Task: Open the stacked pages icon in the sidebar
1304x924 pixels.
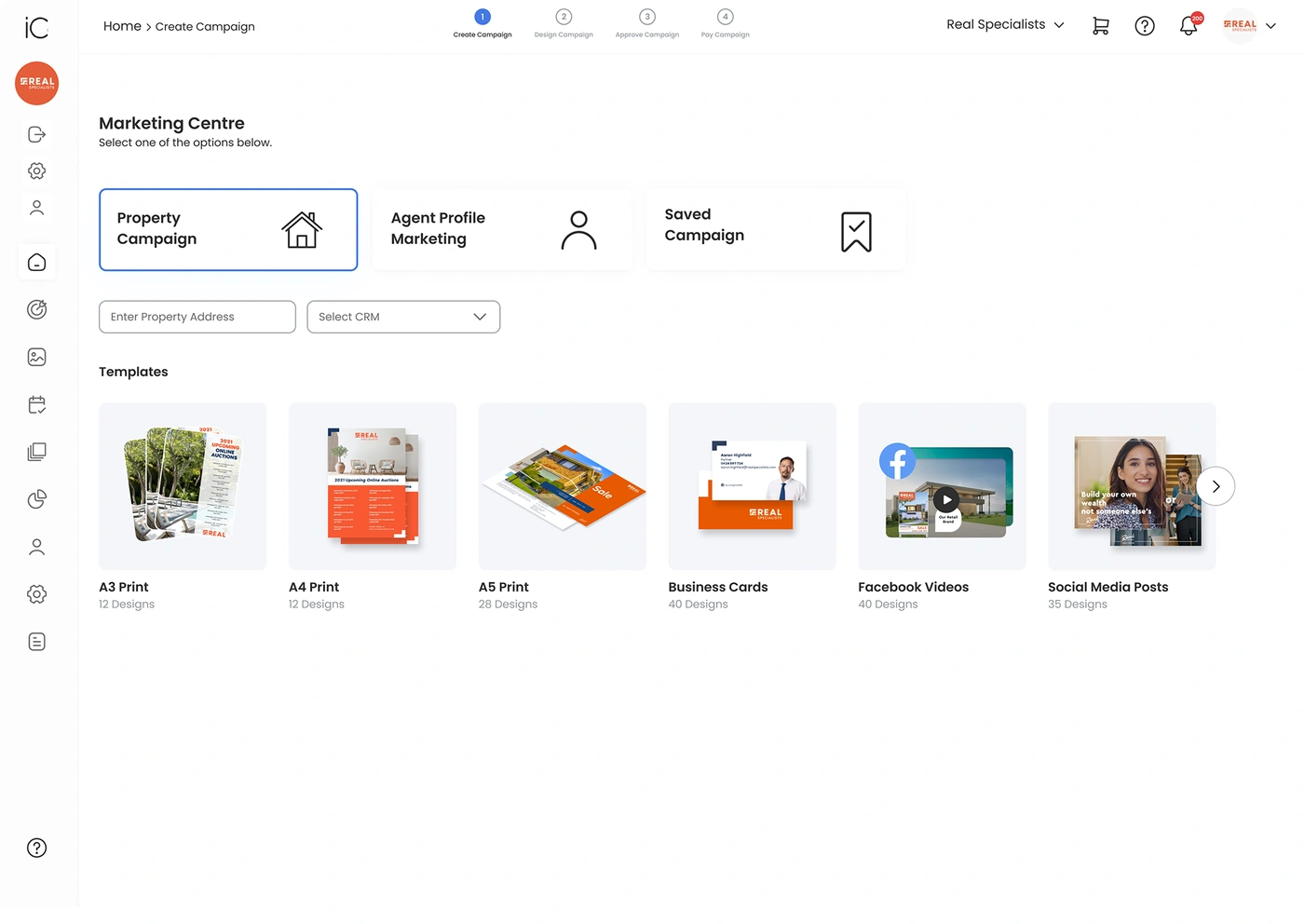Action: (37, 452)
